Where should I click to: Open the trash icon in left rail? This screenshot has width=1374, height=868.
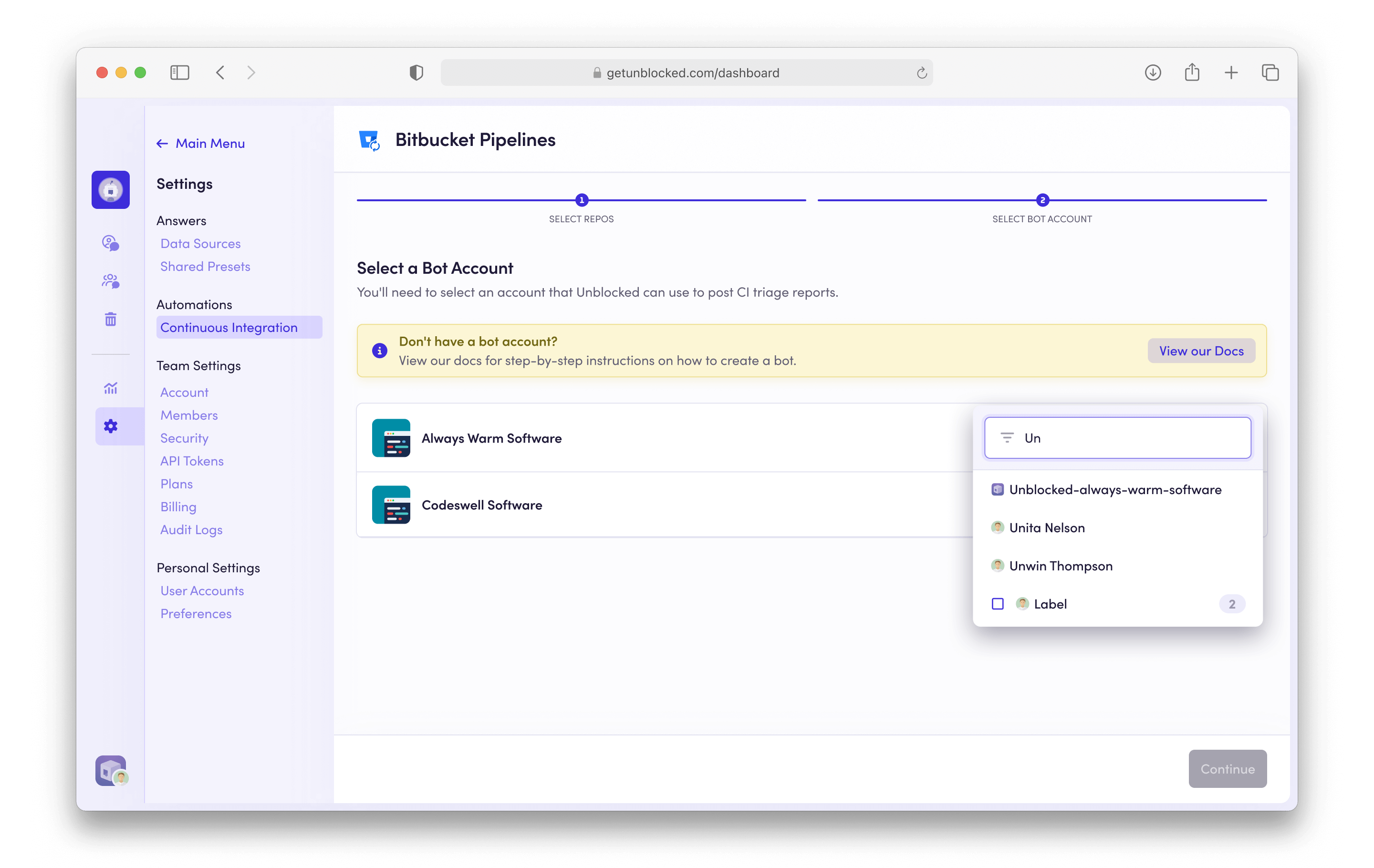tap(111, 319)
